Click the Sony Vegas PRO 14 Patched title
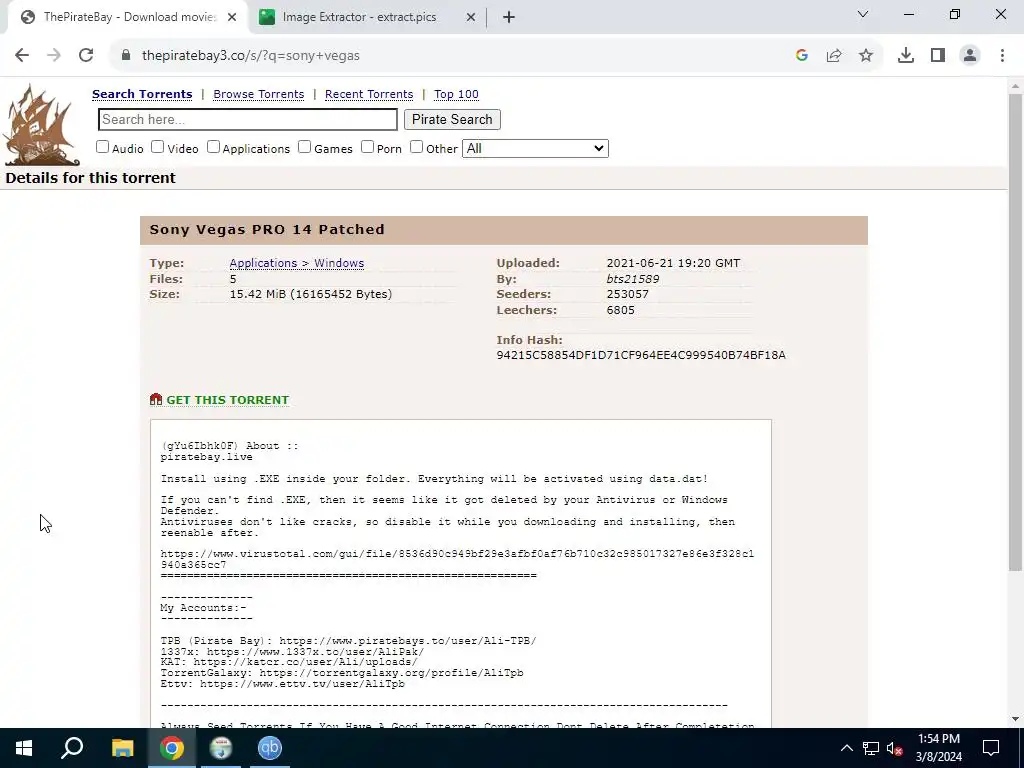This screenshot has height=768, width=1024. (x=267, y=229)
